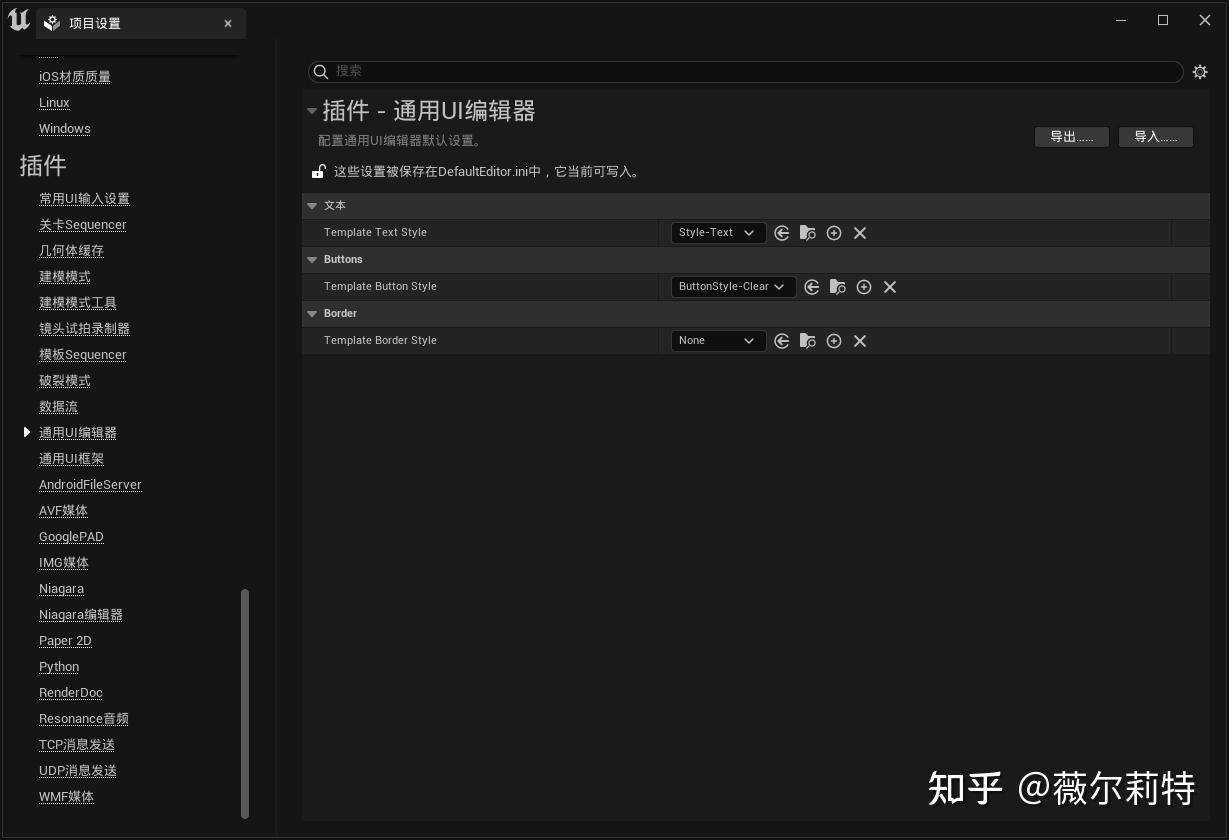1229x840 pixels.
Task: Create new asset for Template Button Style
Action: coord(864,286)
